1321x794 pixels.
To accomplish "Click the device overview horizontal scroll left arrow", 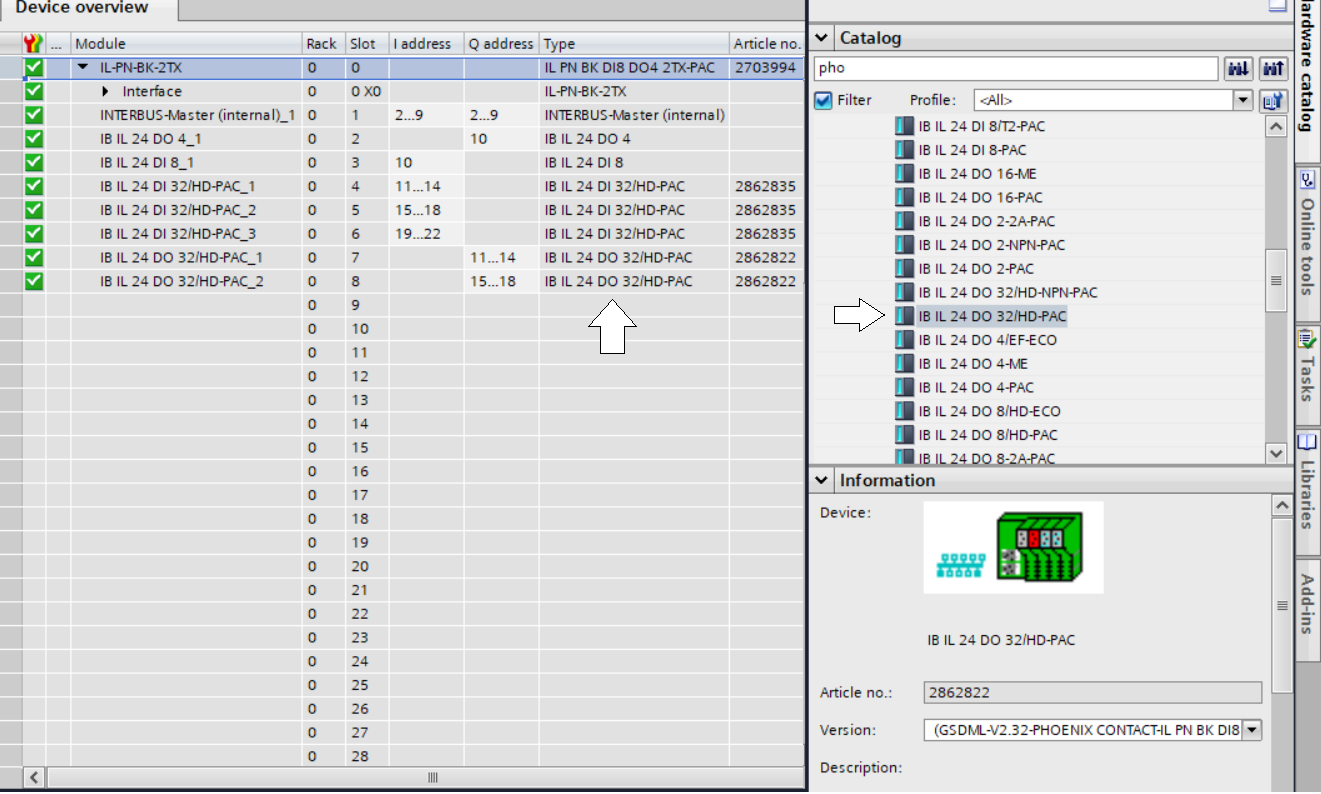I will 34,777.
